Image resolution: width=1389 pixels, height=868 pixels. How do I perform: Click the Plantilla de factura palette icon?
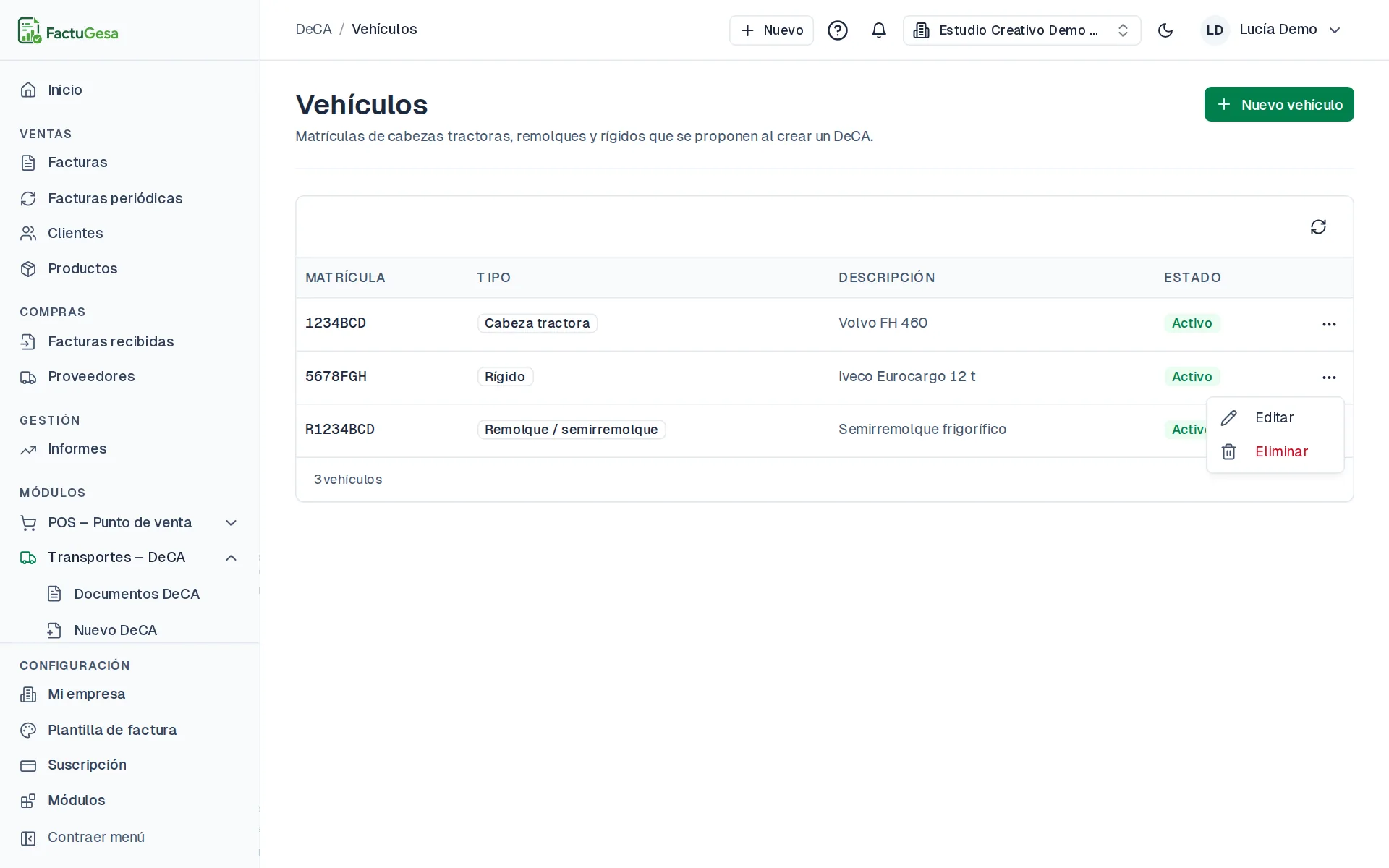(x=28, y=731)
